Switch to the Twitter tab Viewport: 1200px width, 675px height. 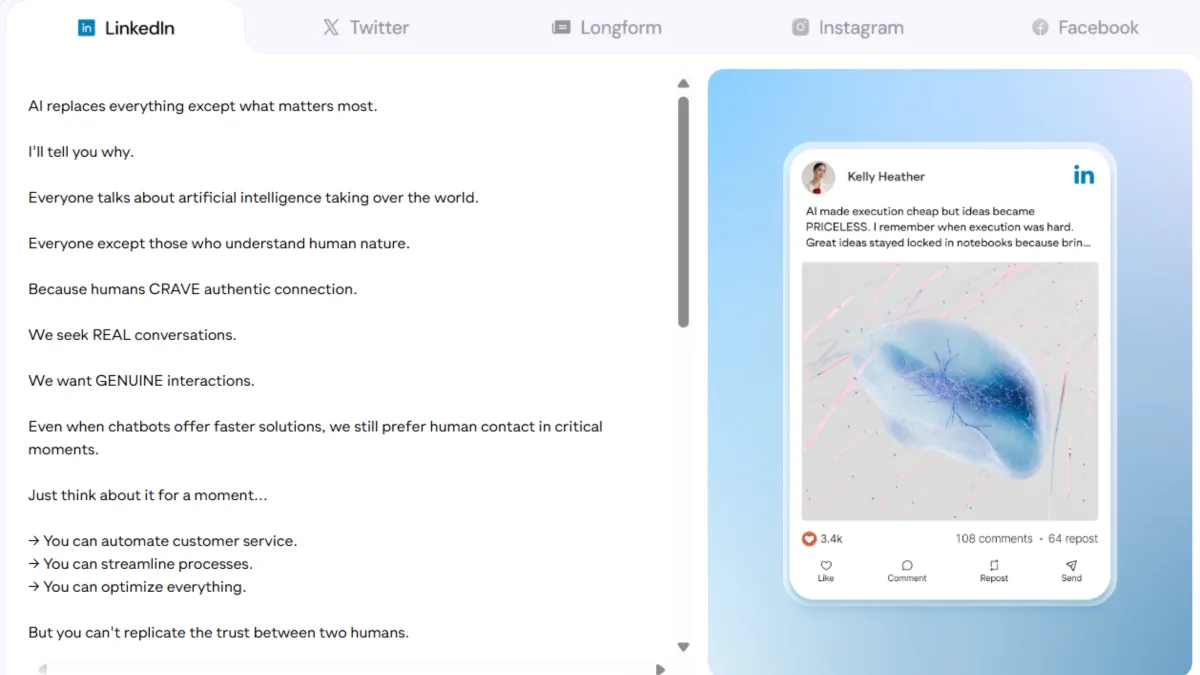[x=365, y=28]
